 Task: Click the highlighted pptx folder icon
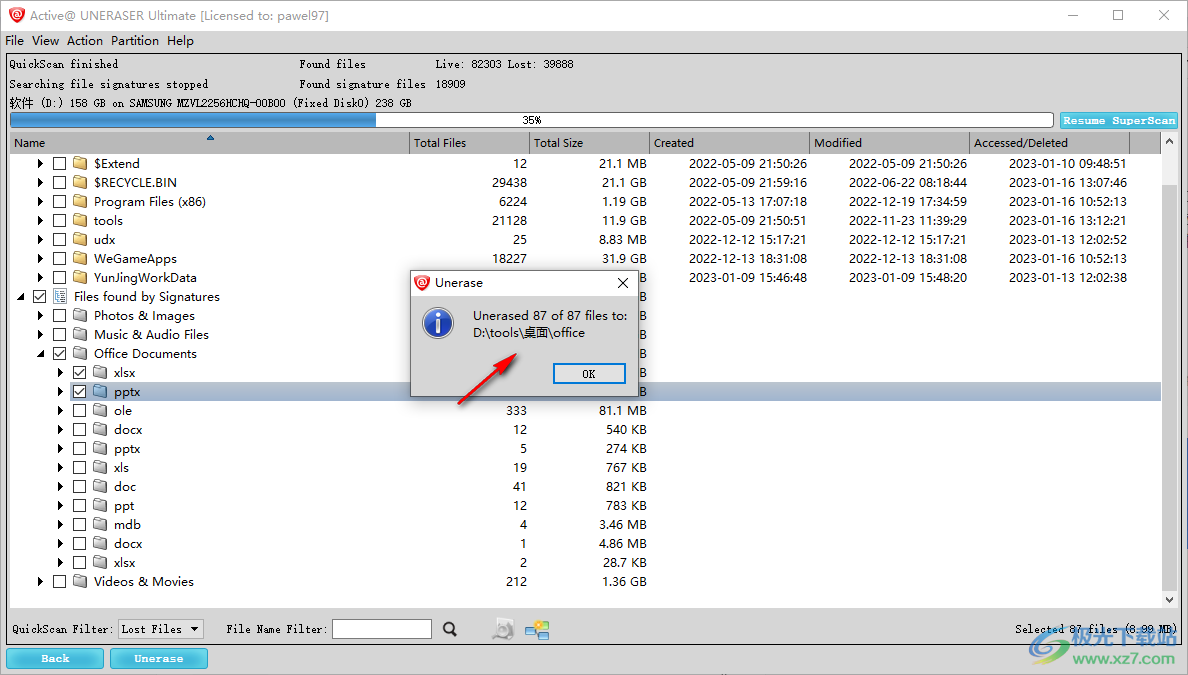click(x=100, y=391)
